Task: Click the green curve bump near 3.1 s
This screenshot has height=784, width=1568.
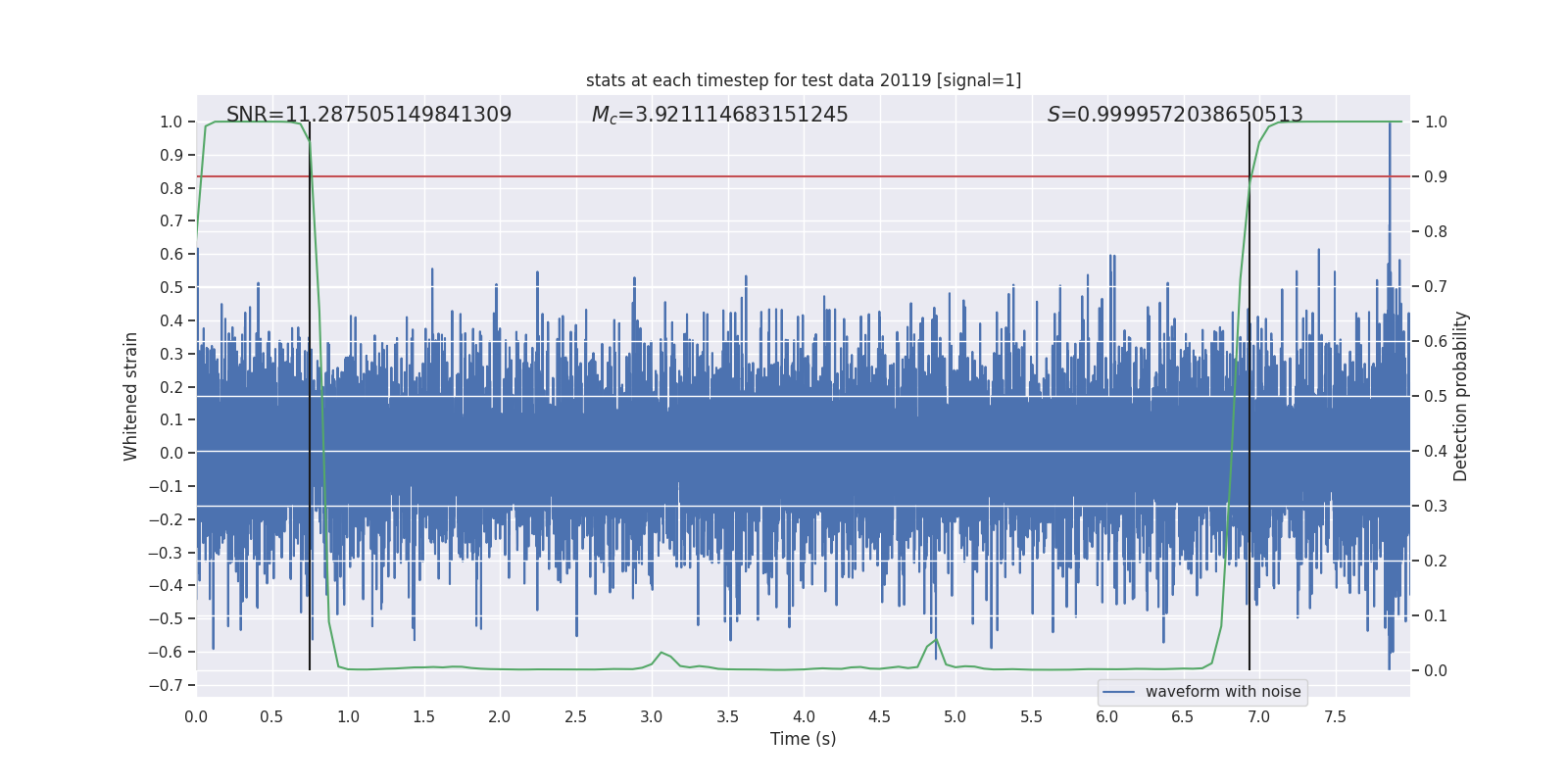Action: [x=661, y=653]
